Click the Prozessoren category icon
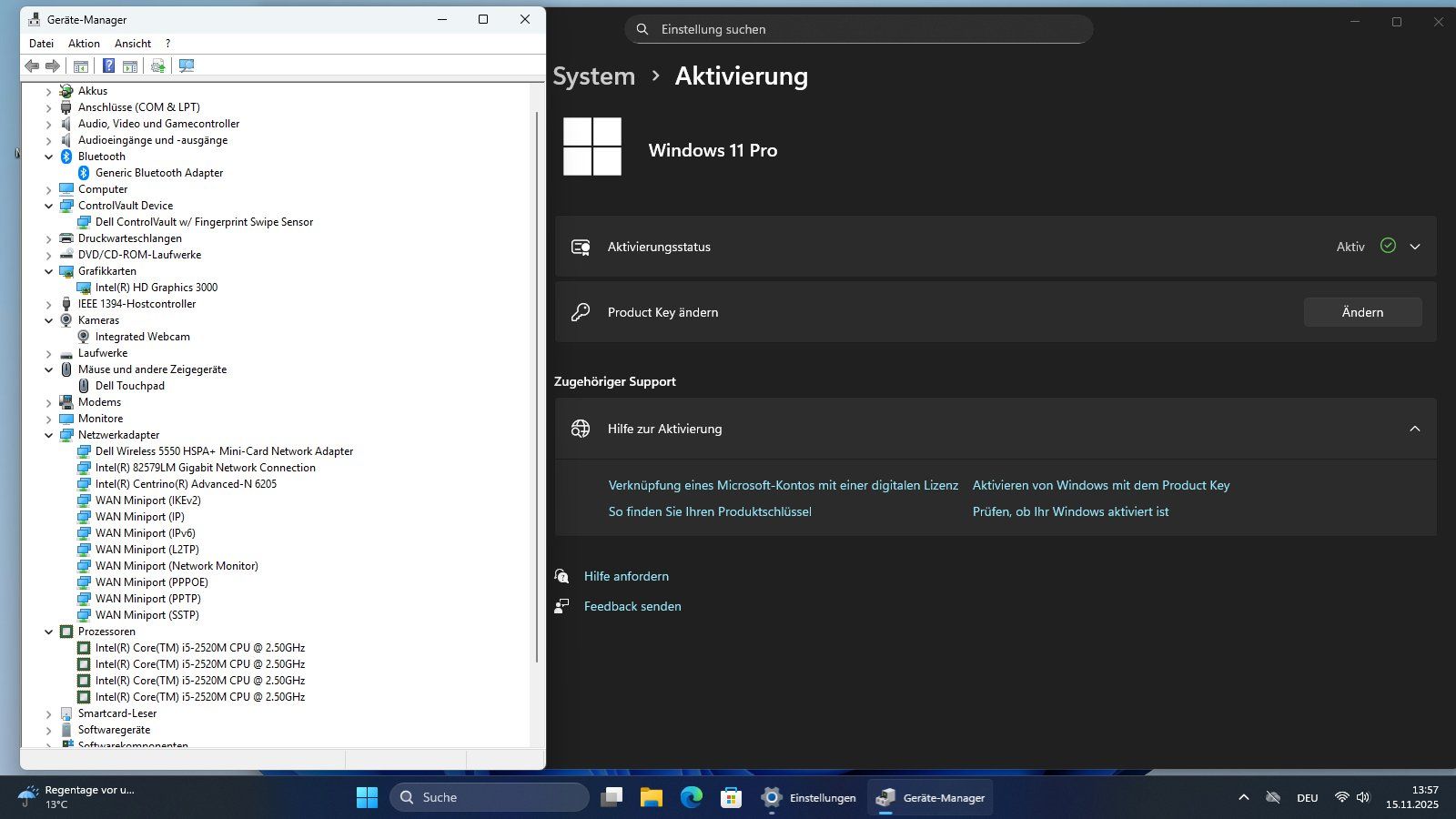Image resolution: width=1456 pixels, height=819 pixels. [x=66, y=632]
